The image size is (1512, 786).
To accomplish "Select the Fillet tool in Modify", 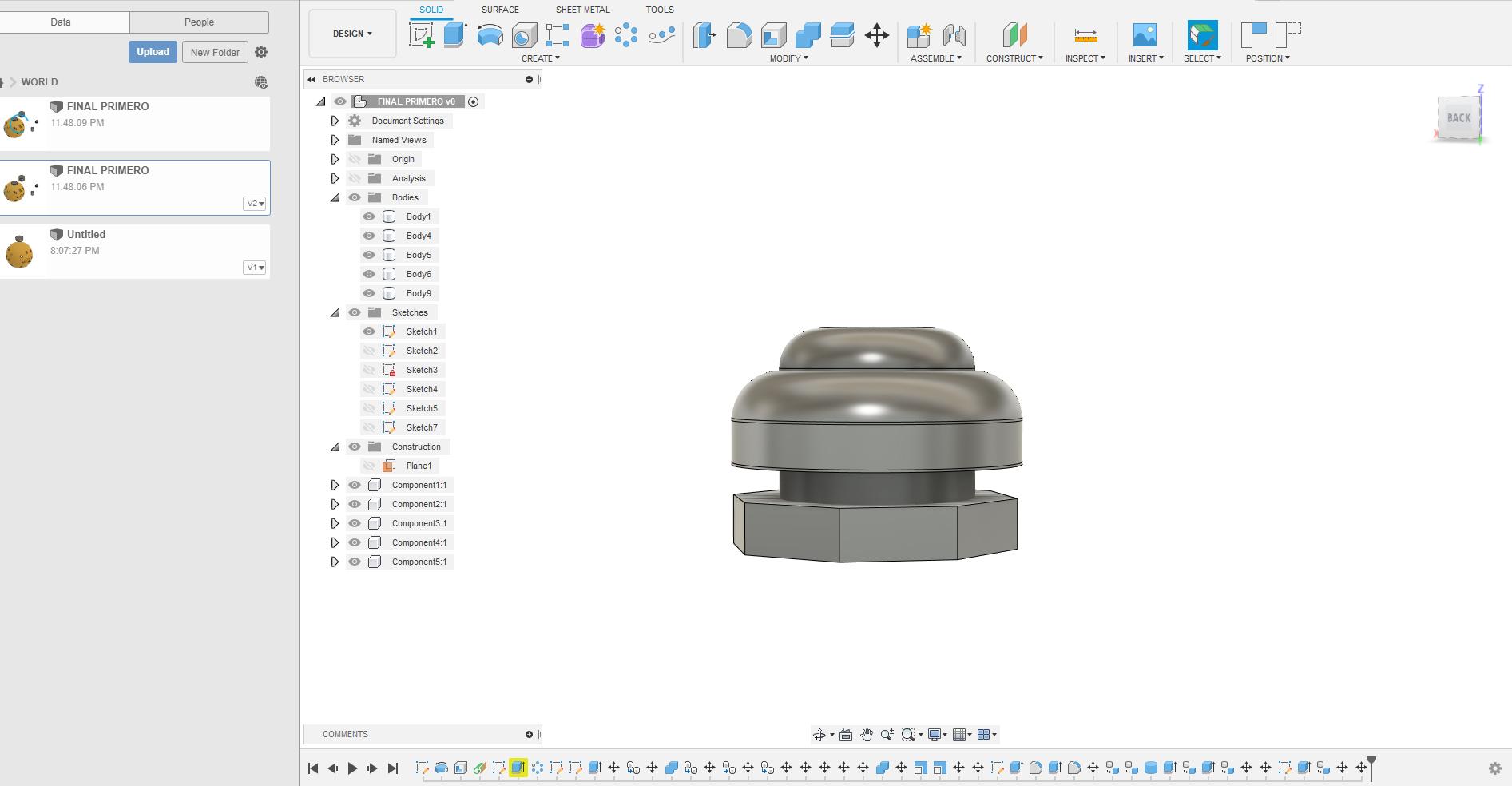I will [x=739, y=35].
